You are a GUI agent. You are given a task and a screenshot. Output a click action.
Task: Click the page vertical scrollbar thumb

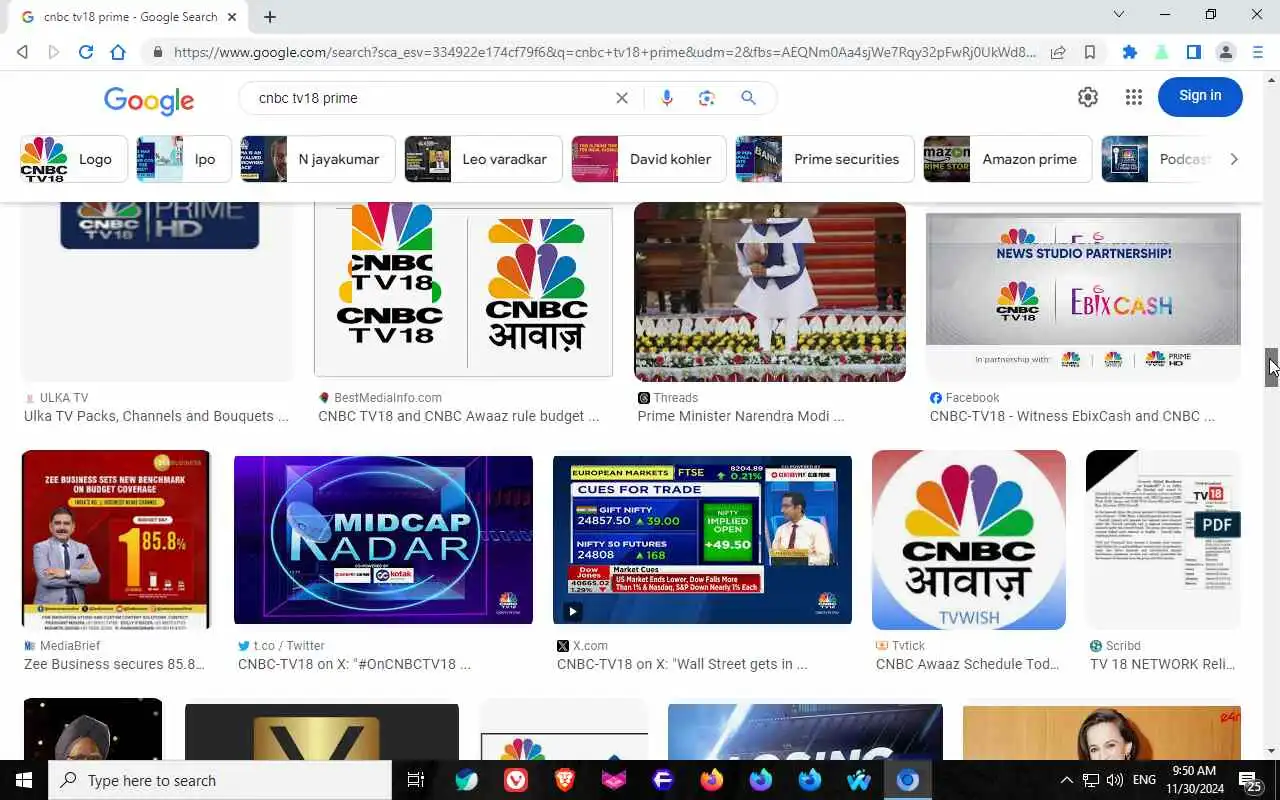(x=1272, y=367)
